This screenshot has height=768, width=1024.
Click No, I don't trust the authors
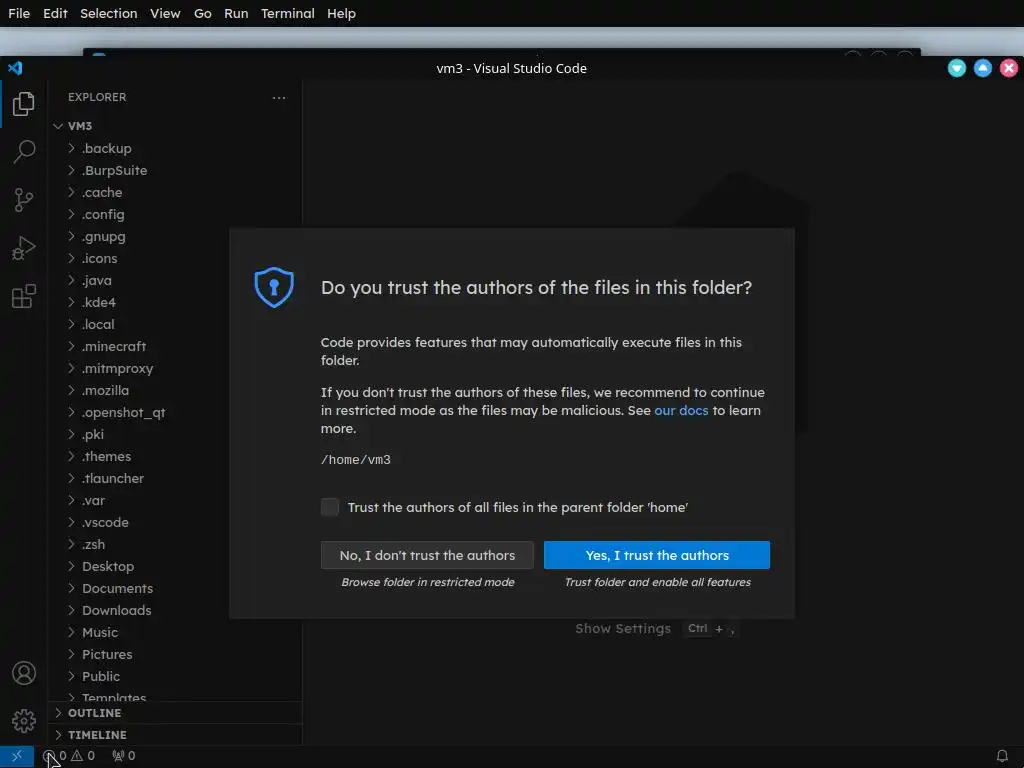coord(427,555)
